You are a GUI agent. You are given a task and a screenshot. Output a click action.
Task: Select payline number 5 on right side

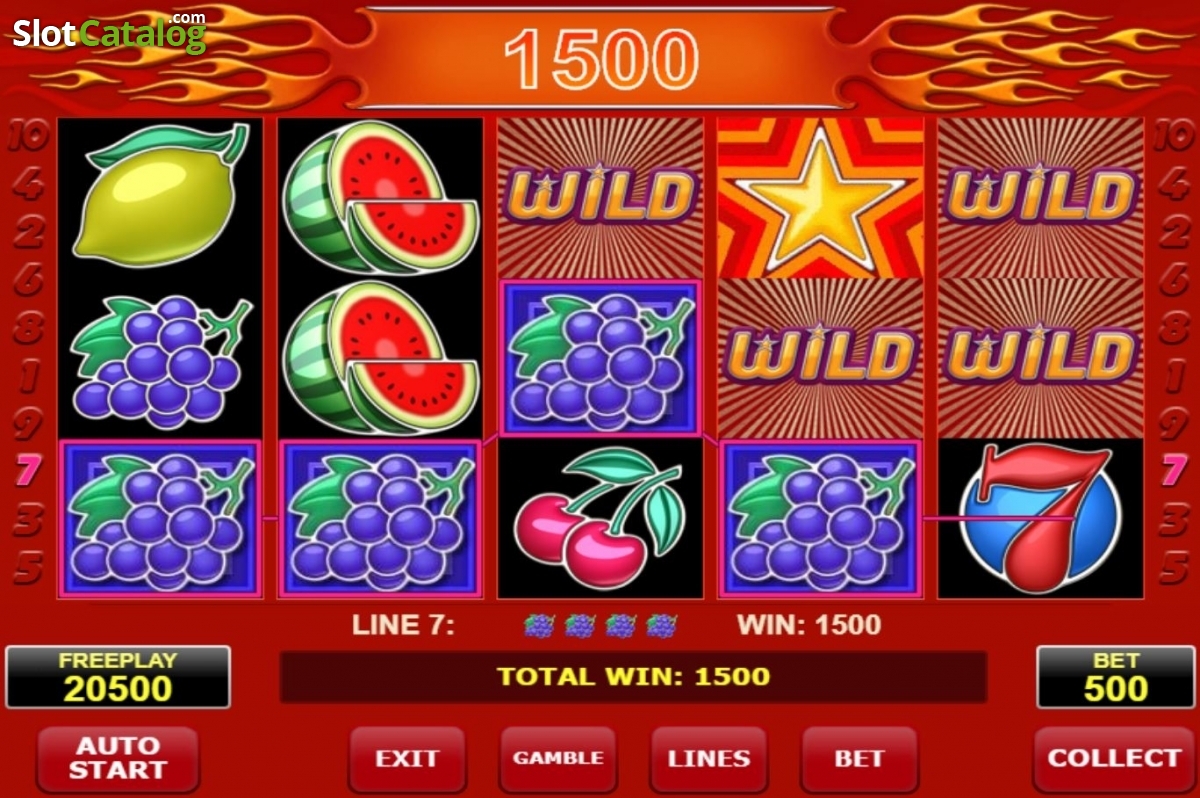(1173, 568)
